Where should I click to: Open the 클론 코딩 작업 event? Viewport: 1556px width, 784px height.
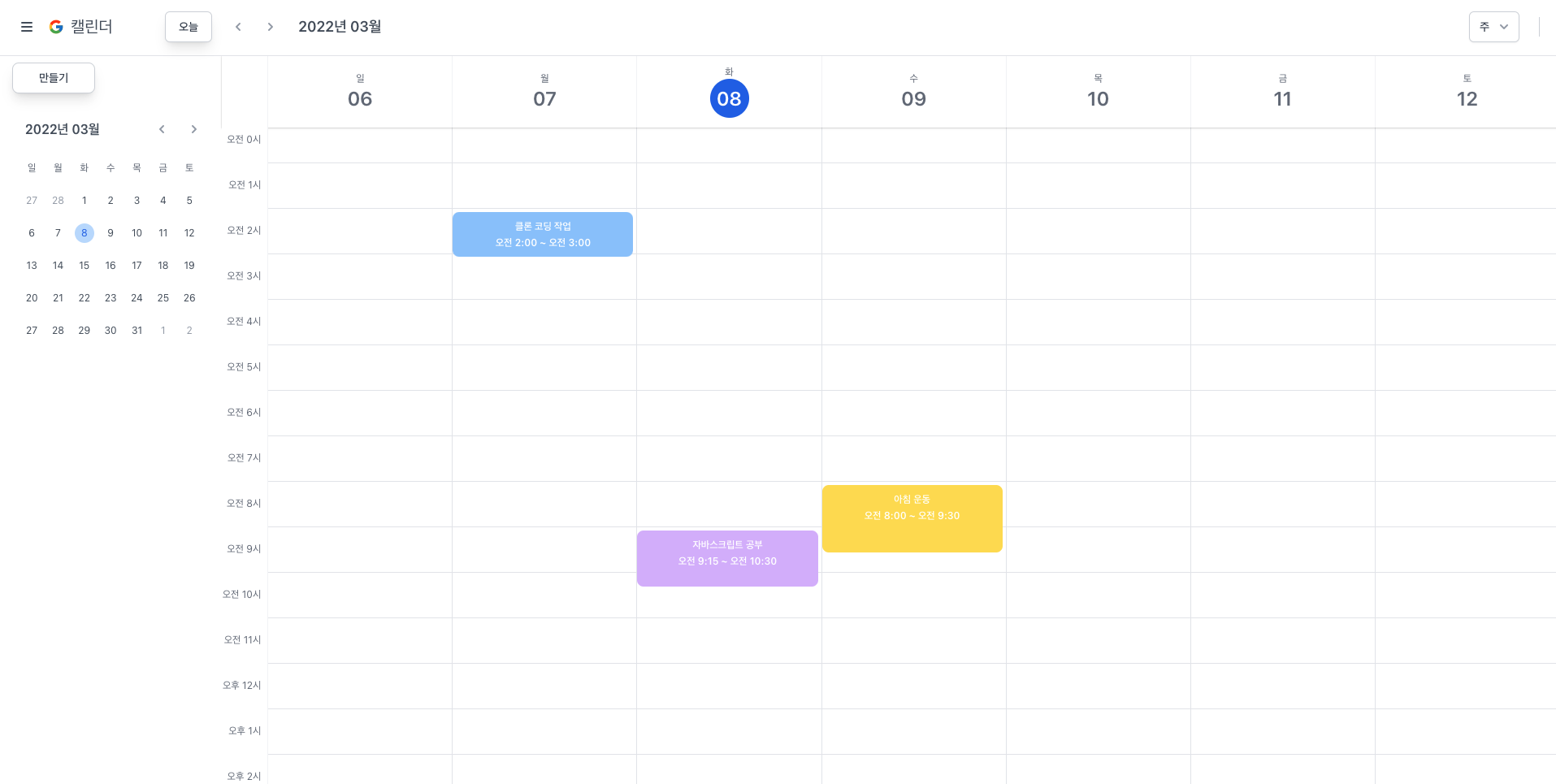coord(542,234)
